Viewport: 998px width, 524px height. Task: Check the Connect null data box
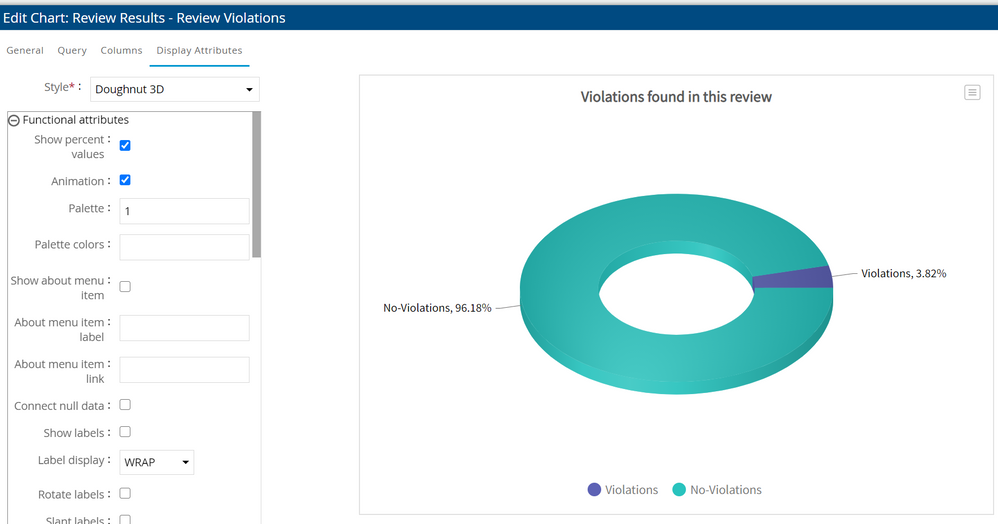[x=125, y=405]
